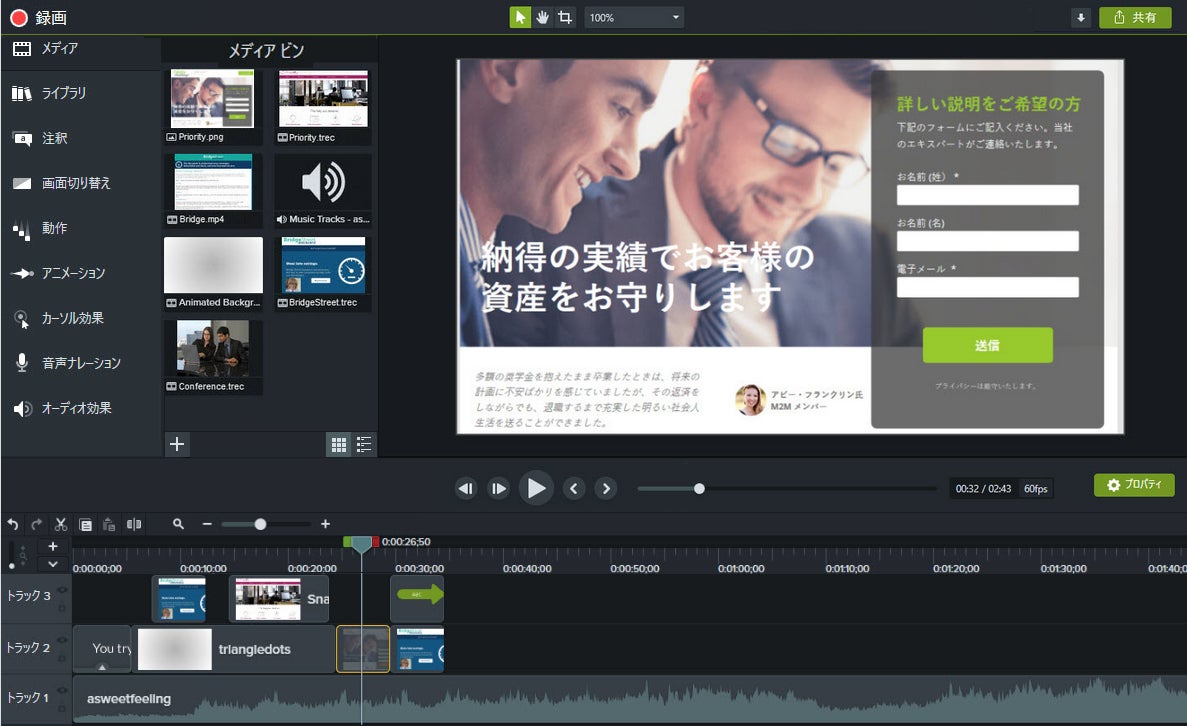Screen dimensions: 1187x726
Task: Click the playback progress slider handle
Action: pyautogui.click(x=699, y=488)
